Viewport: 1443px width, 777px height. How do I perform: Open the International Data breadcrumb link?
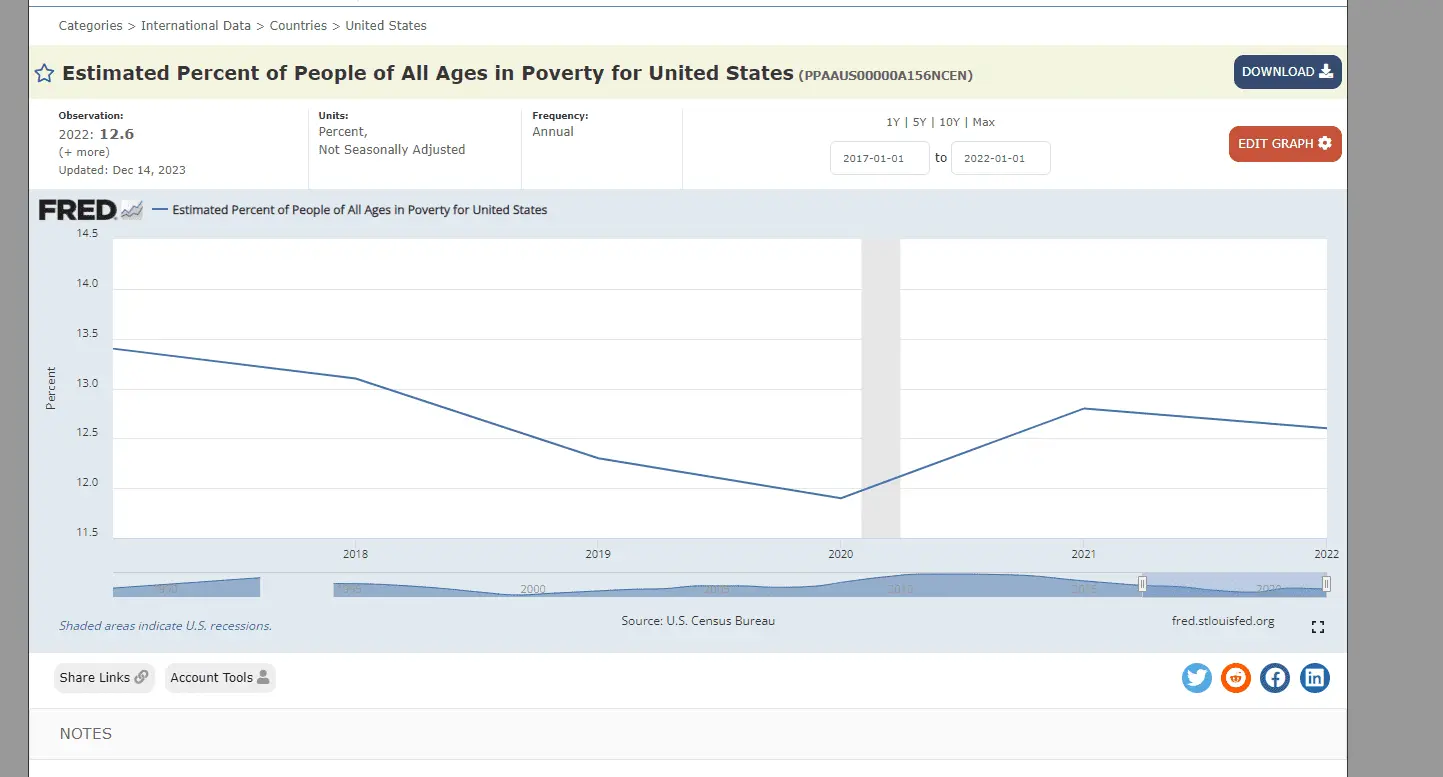(196, 25)
